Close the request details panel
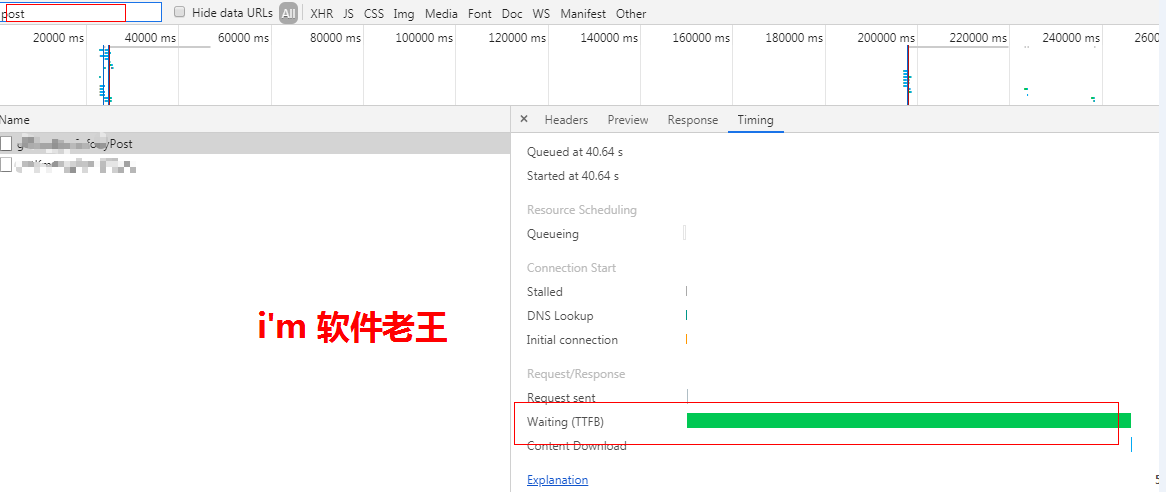 pos(524,119)
